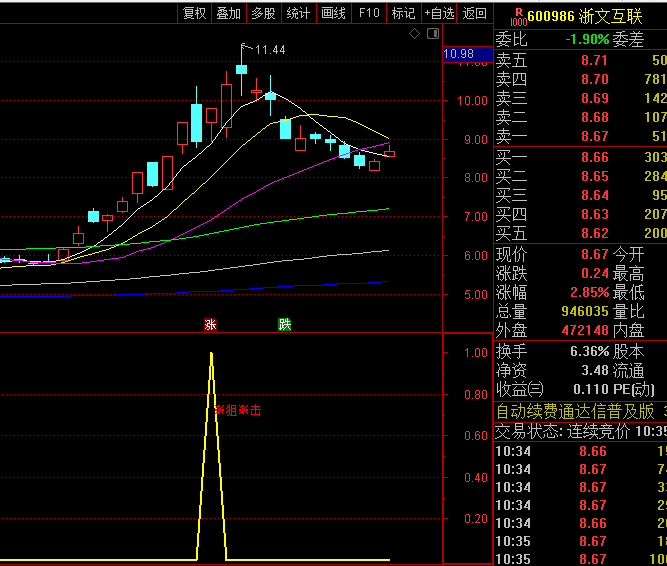Select 多股 multi-stock view
This screenshot has height=566, width=667.
[x=263, y=13]
